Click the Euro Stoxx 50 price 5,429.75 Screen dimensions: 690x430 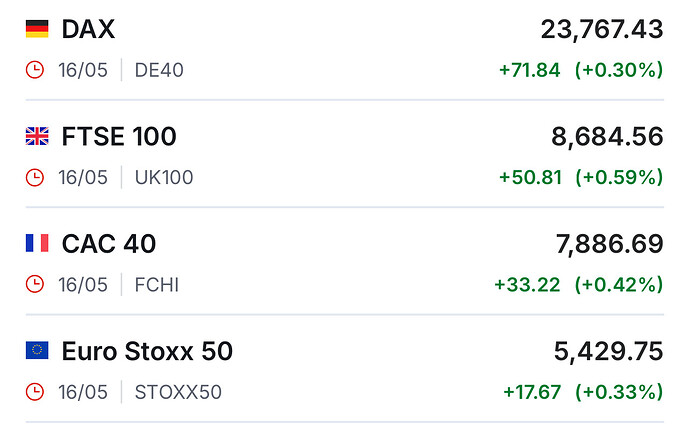608,351
